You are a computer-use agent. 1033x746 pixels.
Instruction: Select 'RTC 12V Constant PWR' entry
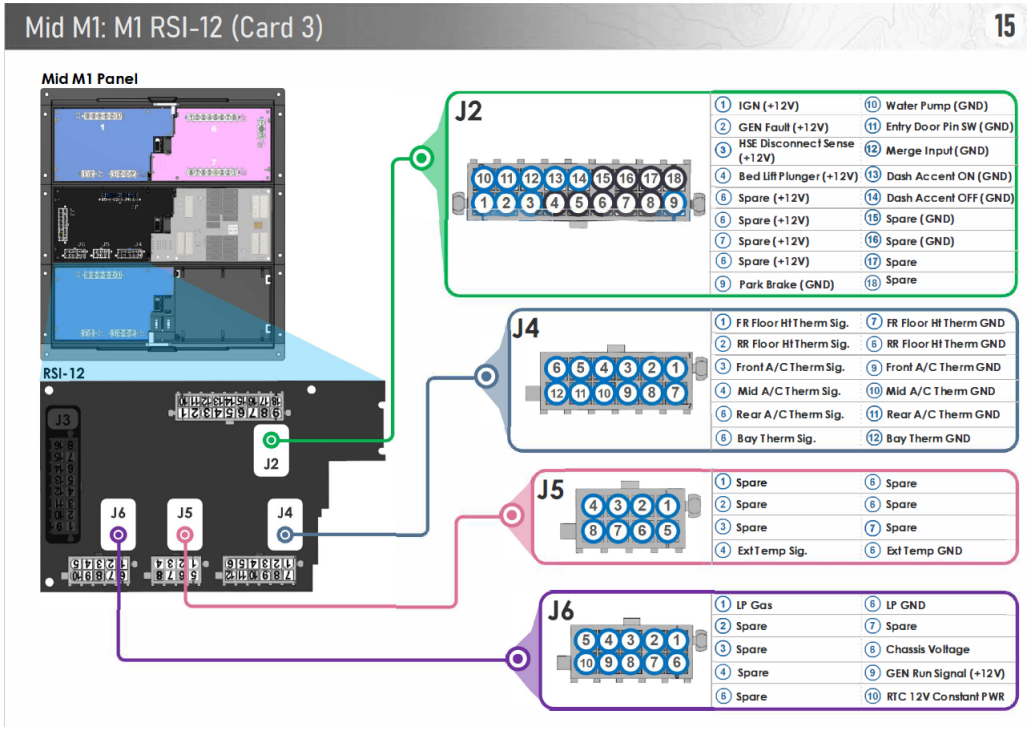point(945,697)
